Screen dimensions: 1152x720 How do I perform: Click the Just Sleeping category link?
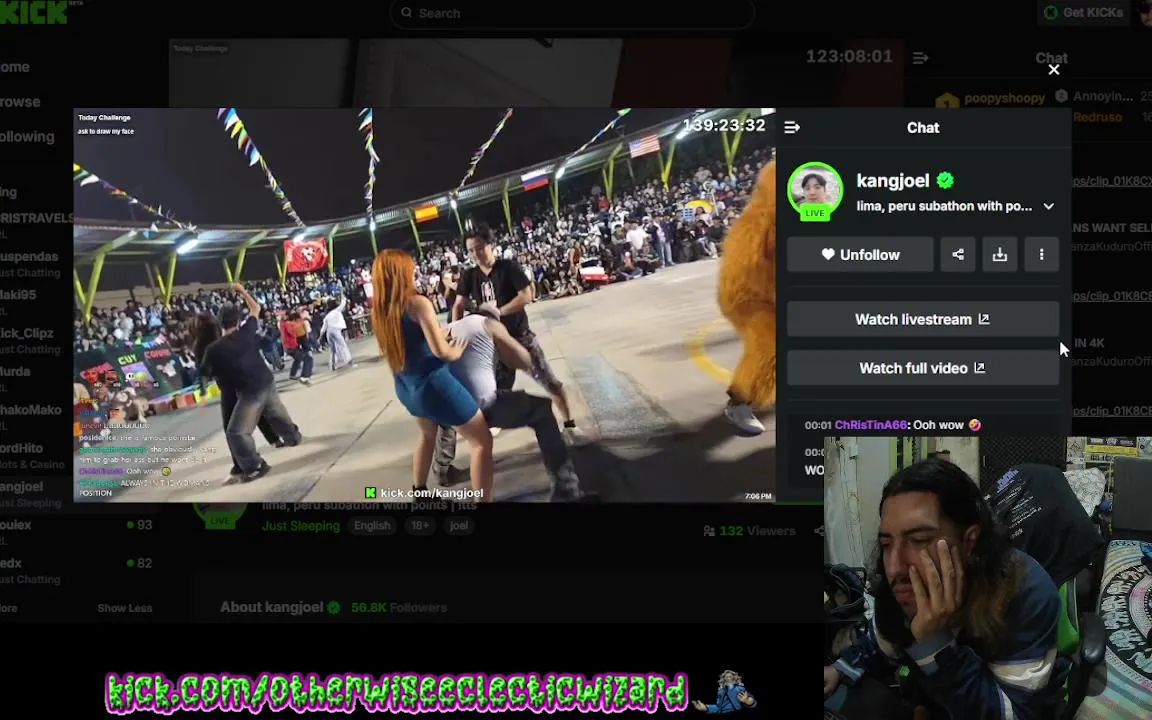pos(300,526)
